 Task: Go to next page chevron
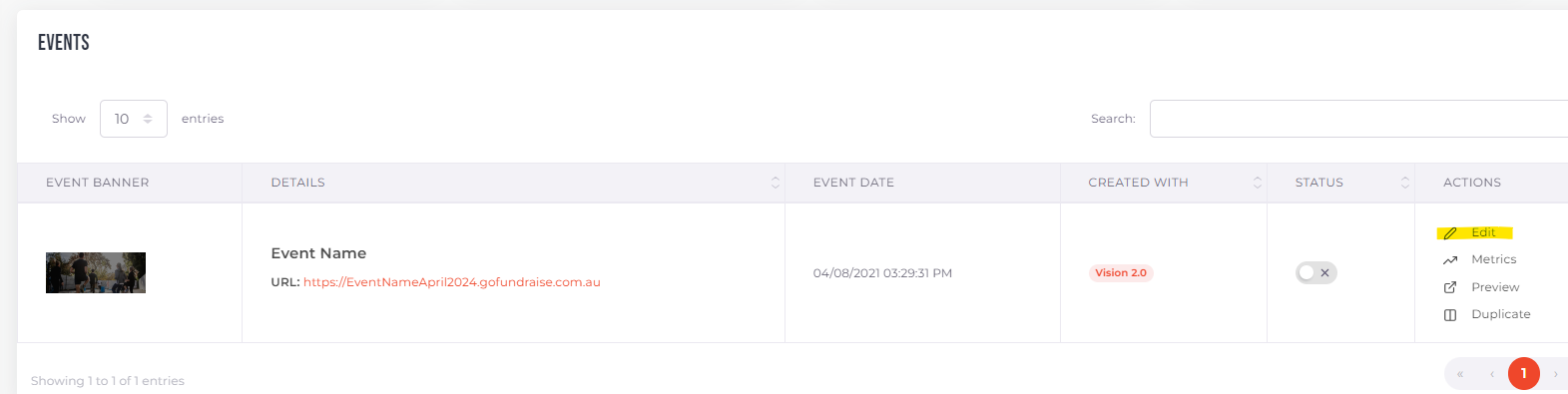coord(1555,374)
